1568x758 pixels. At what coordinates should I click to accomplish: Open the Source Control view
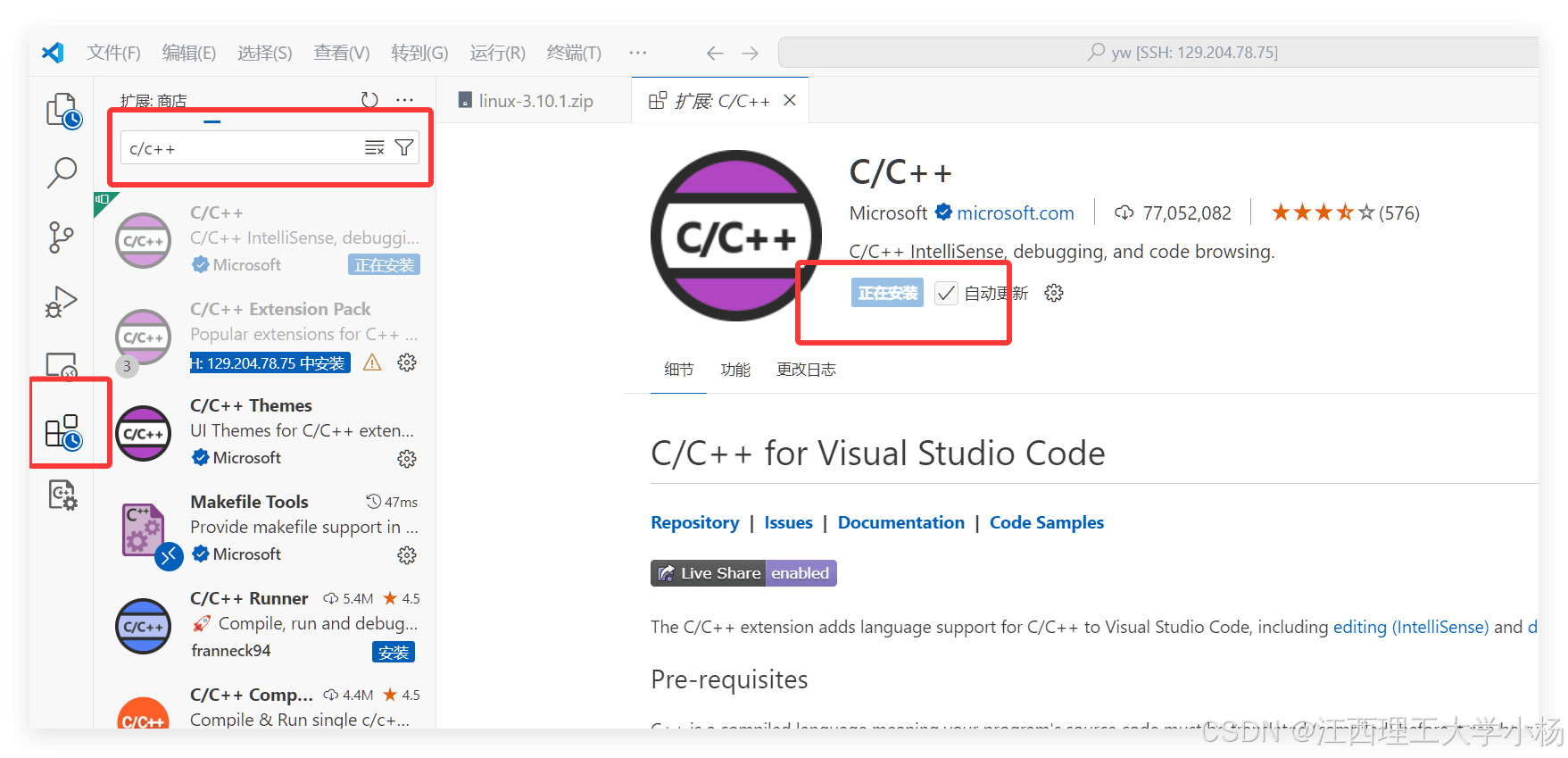pyautogui.click(x=62, y=237)
